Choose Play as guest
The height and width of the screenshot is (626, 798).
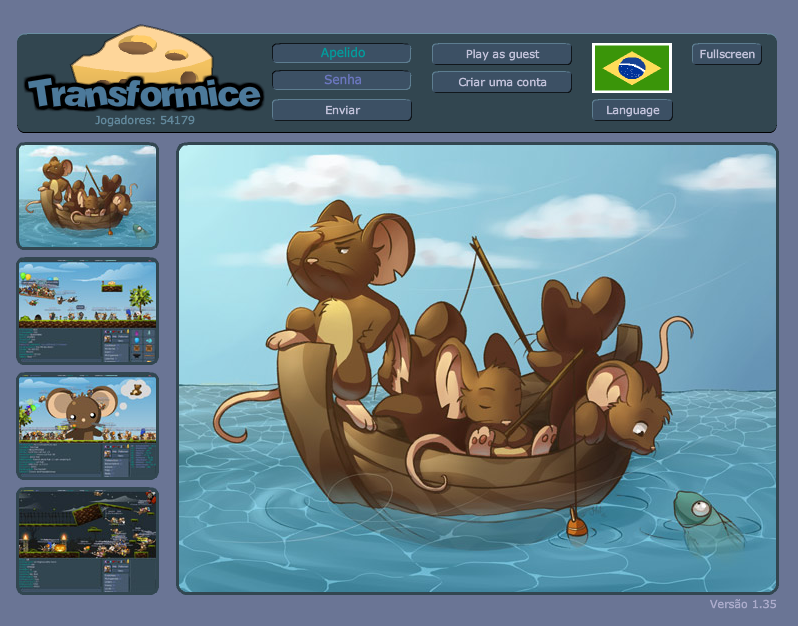tap(502, 54)
